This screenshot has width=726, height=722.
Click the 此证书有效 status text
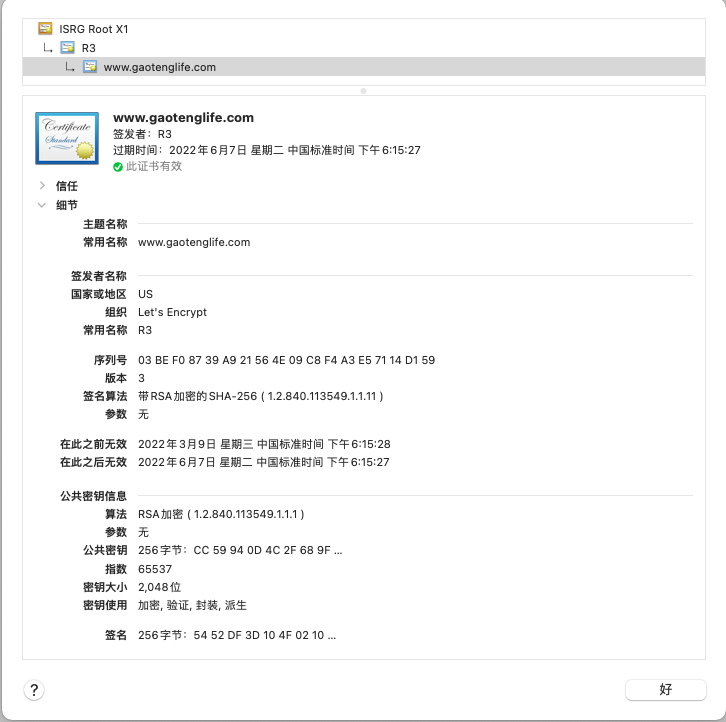click(154, 166)
